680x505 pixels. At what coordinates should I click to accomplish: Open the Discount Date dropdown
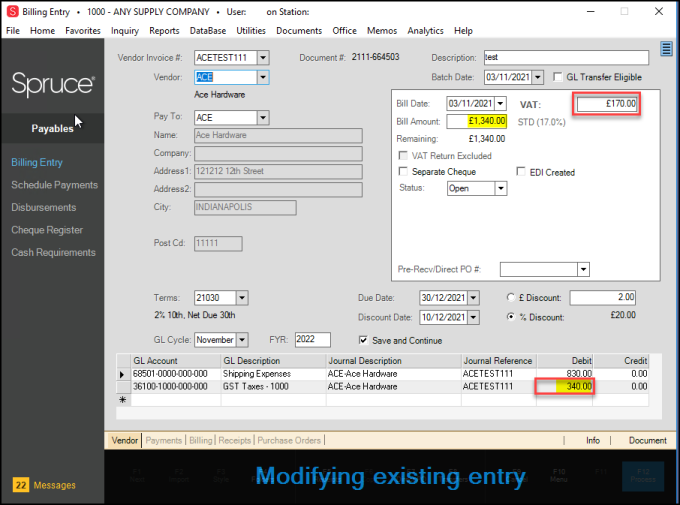(x=473, y=317)
